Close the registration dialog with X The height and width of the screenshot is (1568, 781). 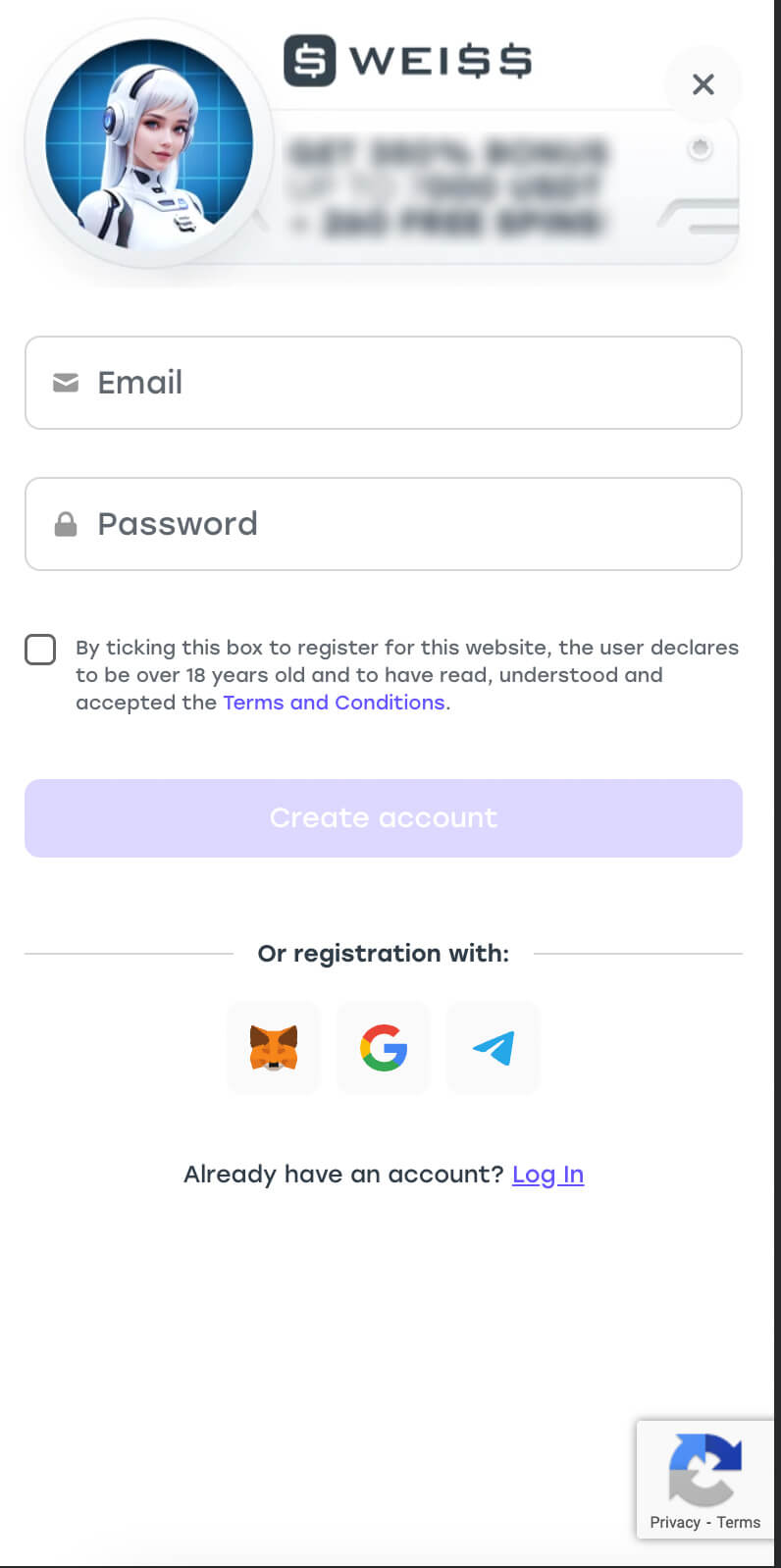(703, 84)
